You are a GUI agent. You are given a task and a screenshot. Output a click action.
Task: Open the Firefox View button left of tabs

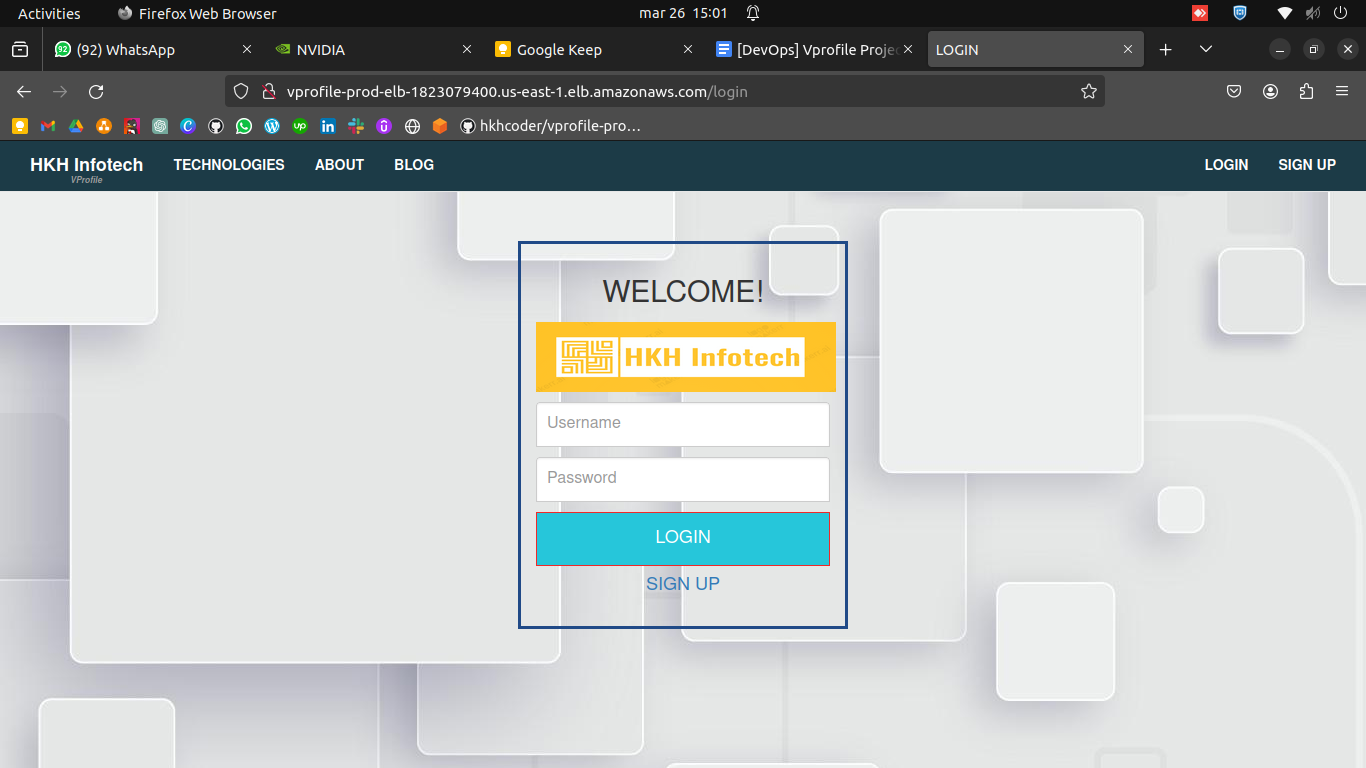(x=20, y=49)
